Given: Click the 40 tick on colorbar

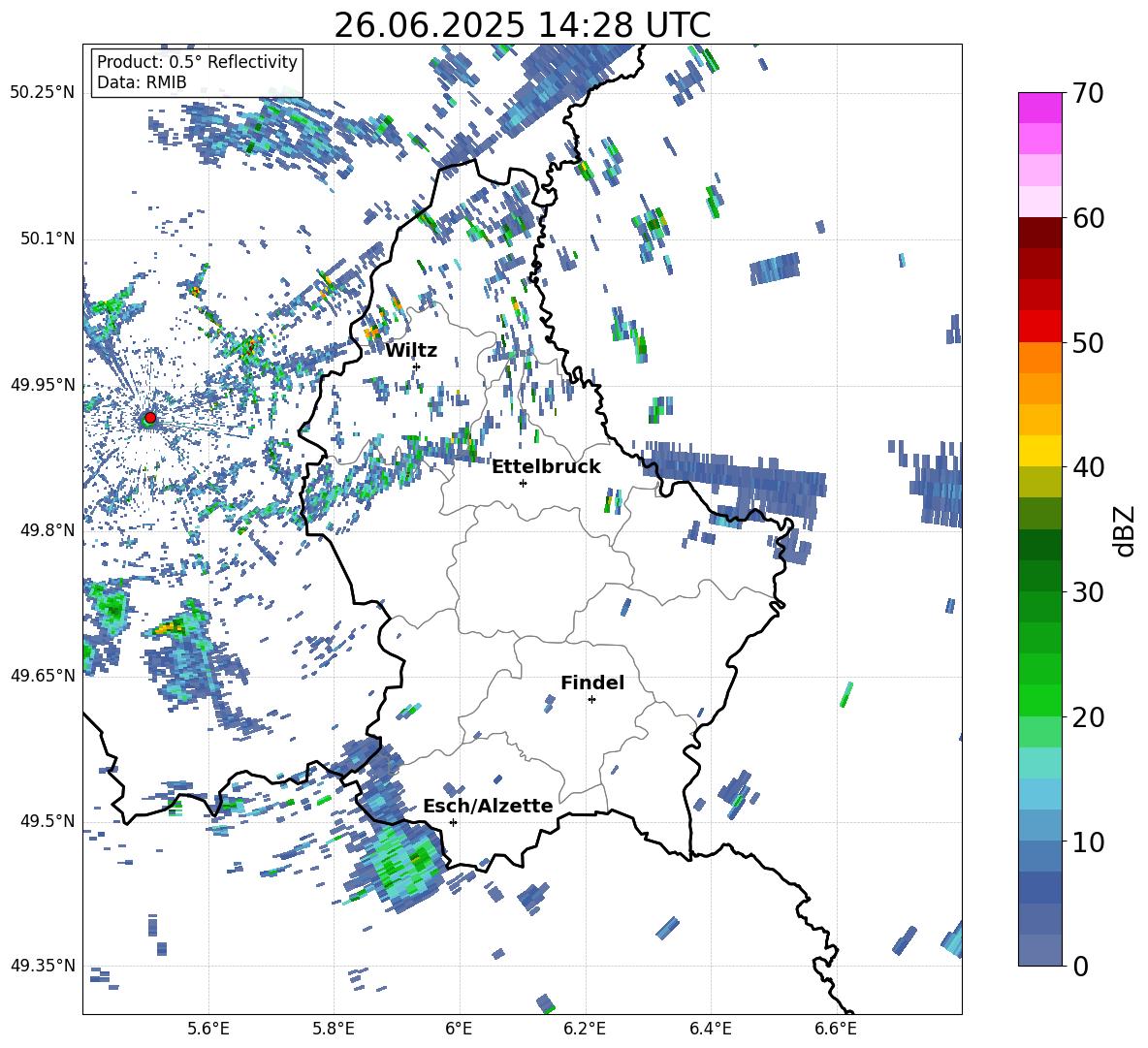Looking at the screenshot, I should point(1087,467).
